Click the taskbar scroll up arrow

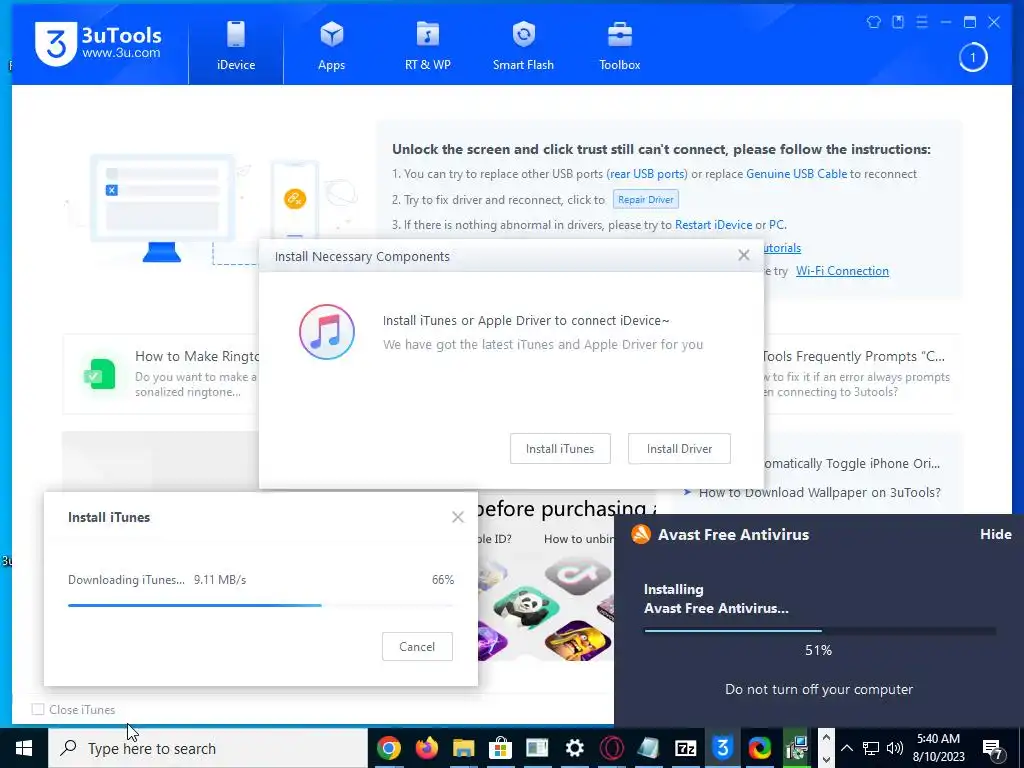[x=825, y=738]
